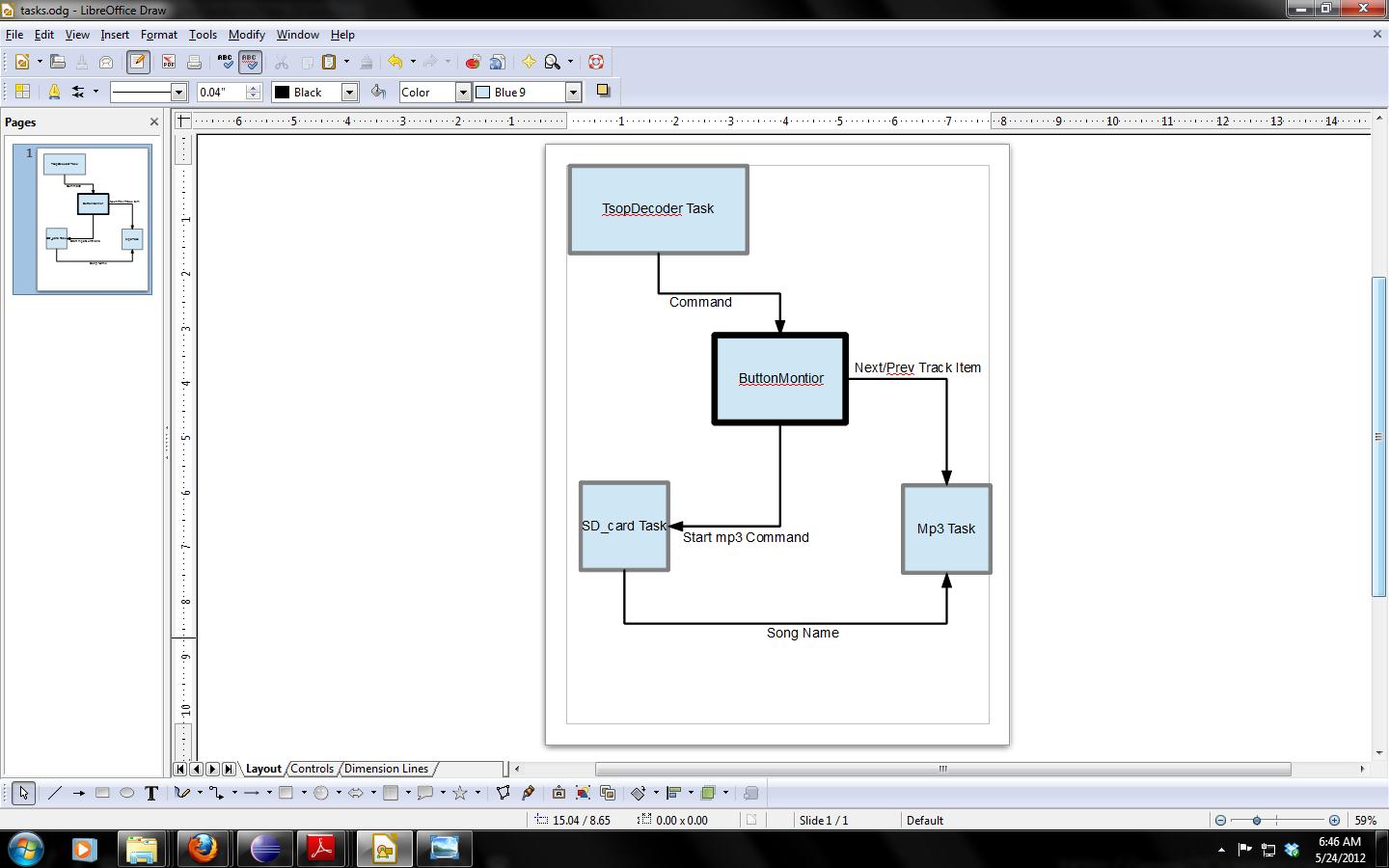
Task: Open the Edit menu
Action: [44, 35]
